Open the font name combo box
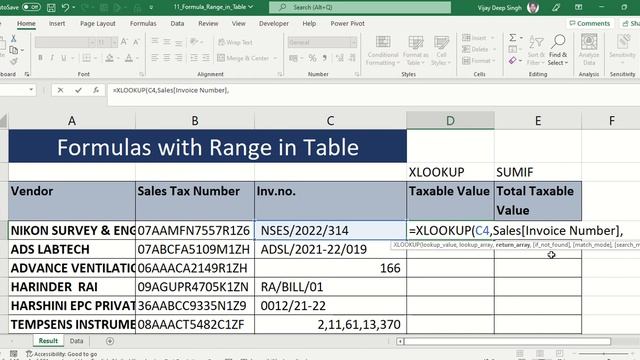This screenshot has height=360, width=640. pos(65,42)
